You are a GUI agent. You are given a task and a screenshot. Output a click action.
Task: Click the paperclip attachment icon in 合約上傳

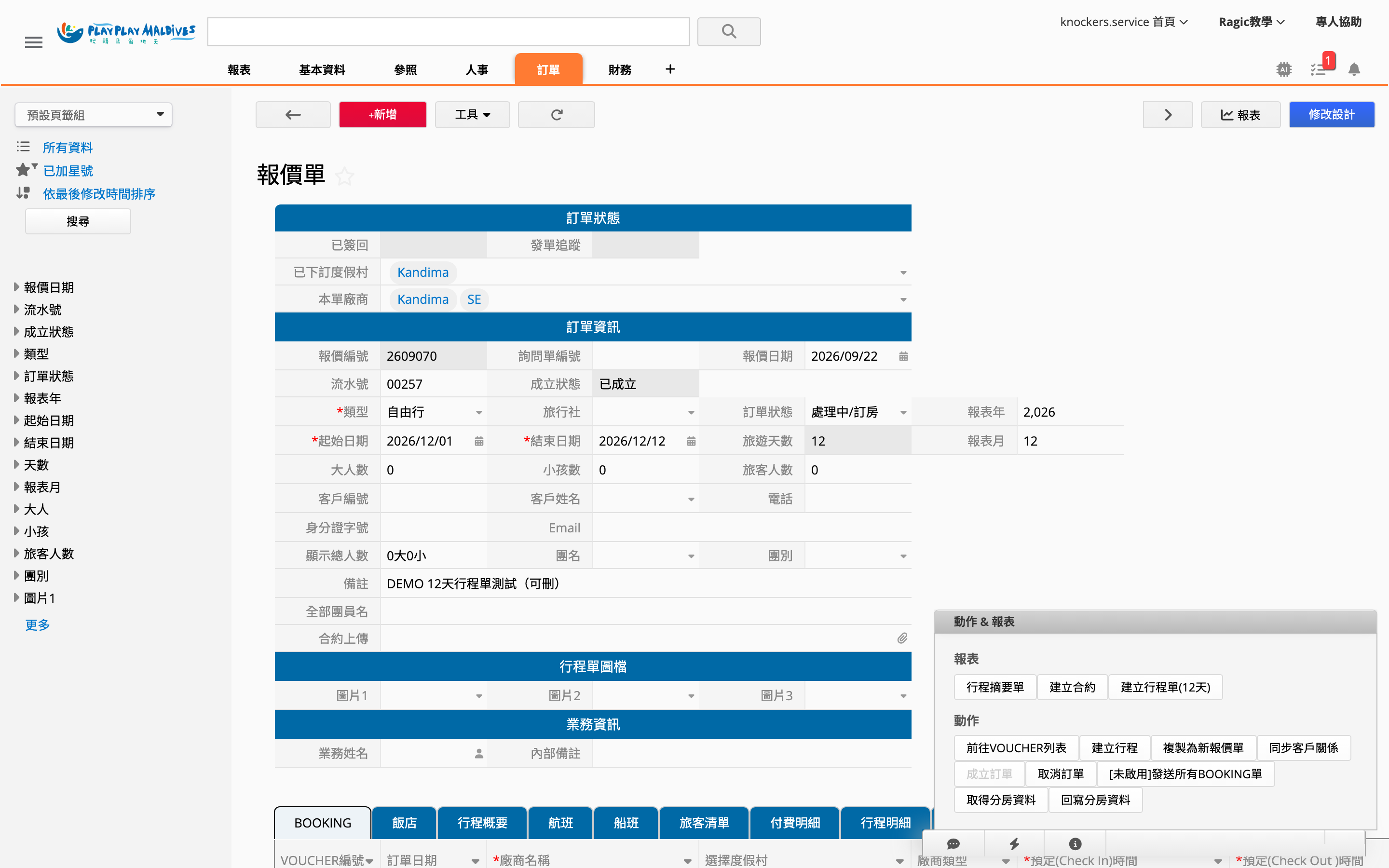pyautogui.click(x=902, y=638)
